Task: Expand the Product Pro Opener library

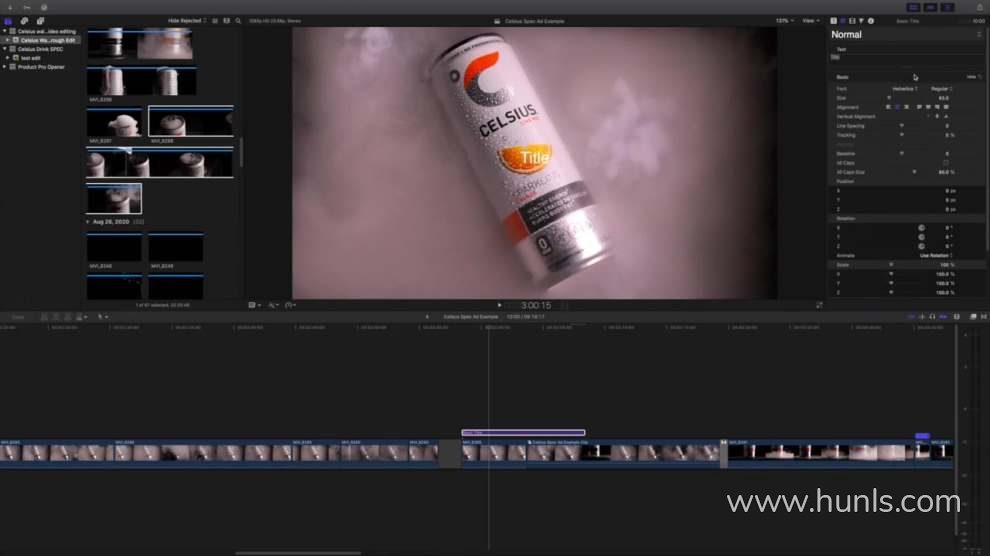Action: coord(5,66)
